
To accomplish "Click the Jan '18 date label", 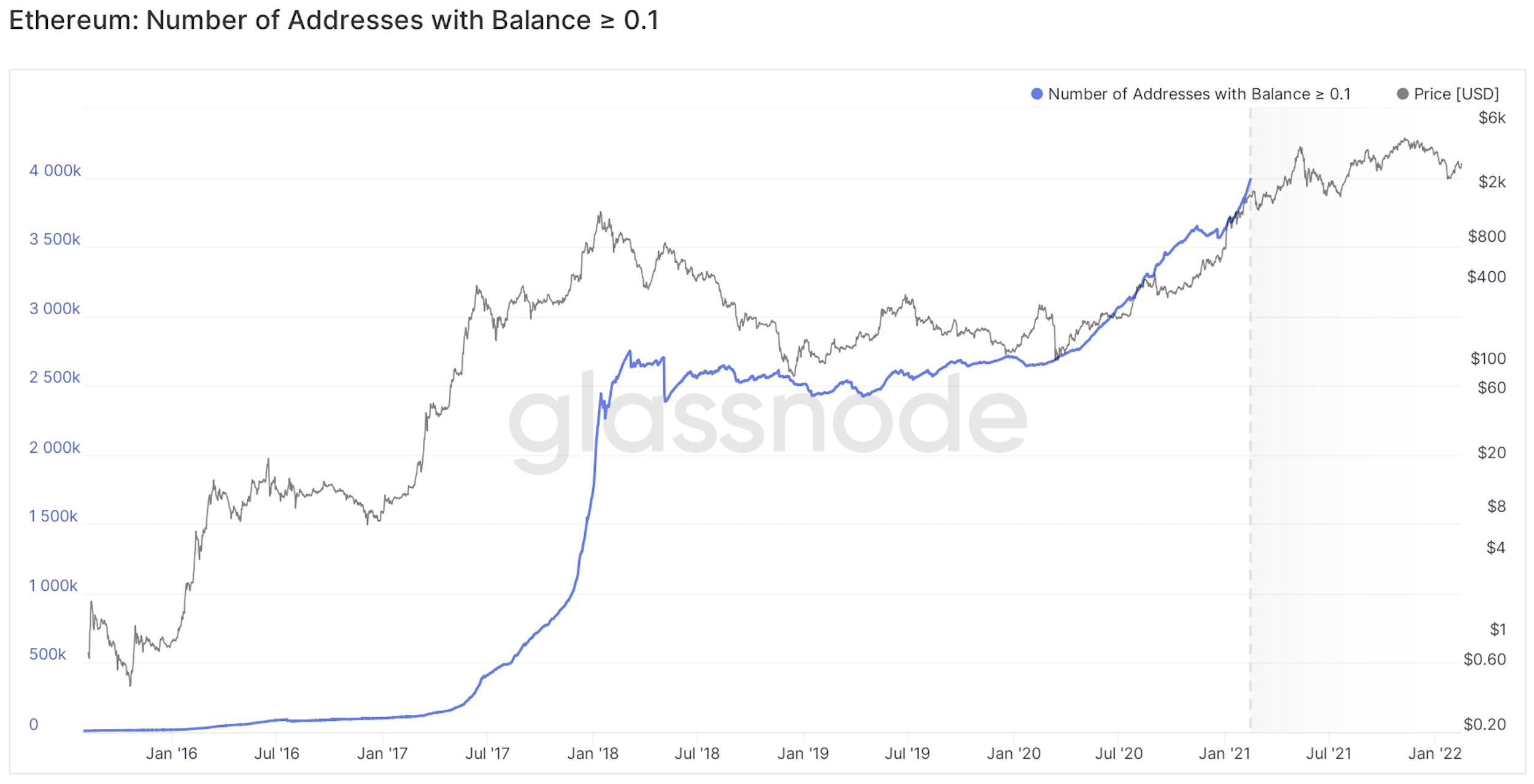I will (x=593, y=753).
